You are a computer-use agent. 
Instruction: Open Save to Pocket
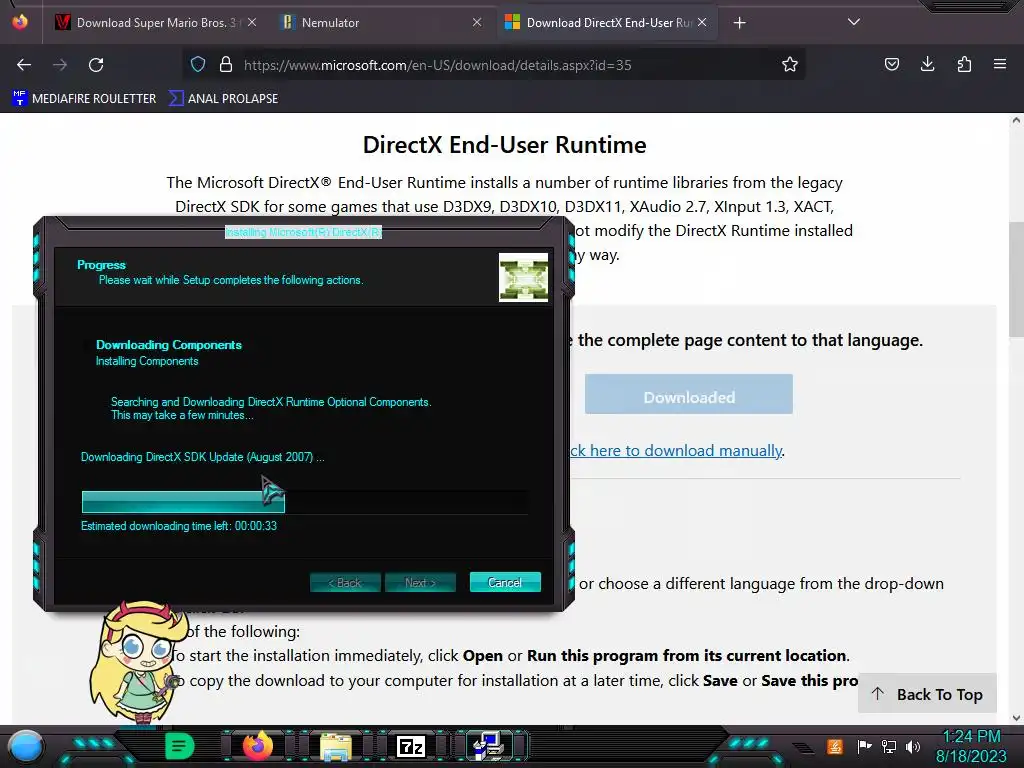(x=891, y=64)
